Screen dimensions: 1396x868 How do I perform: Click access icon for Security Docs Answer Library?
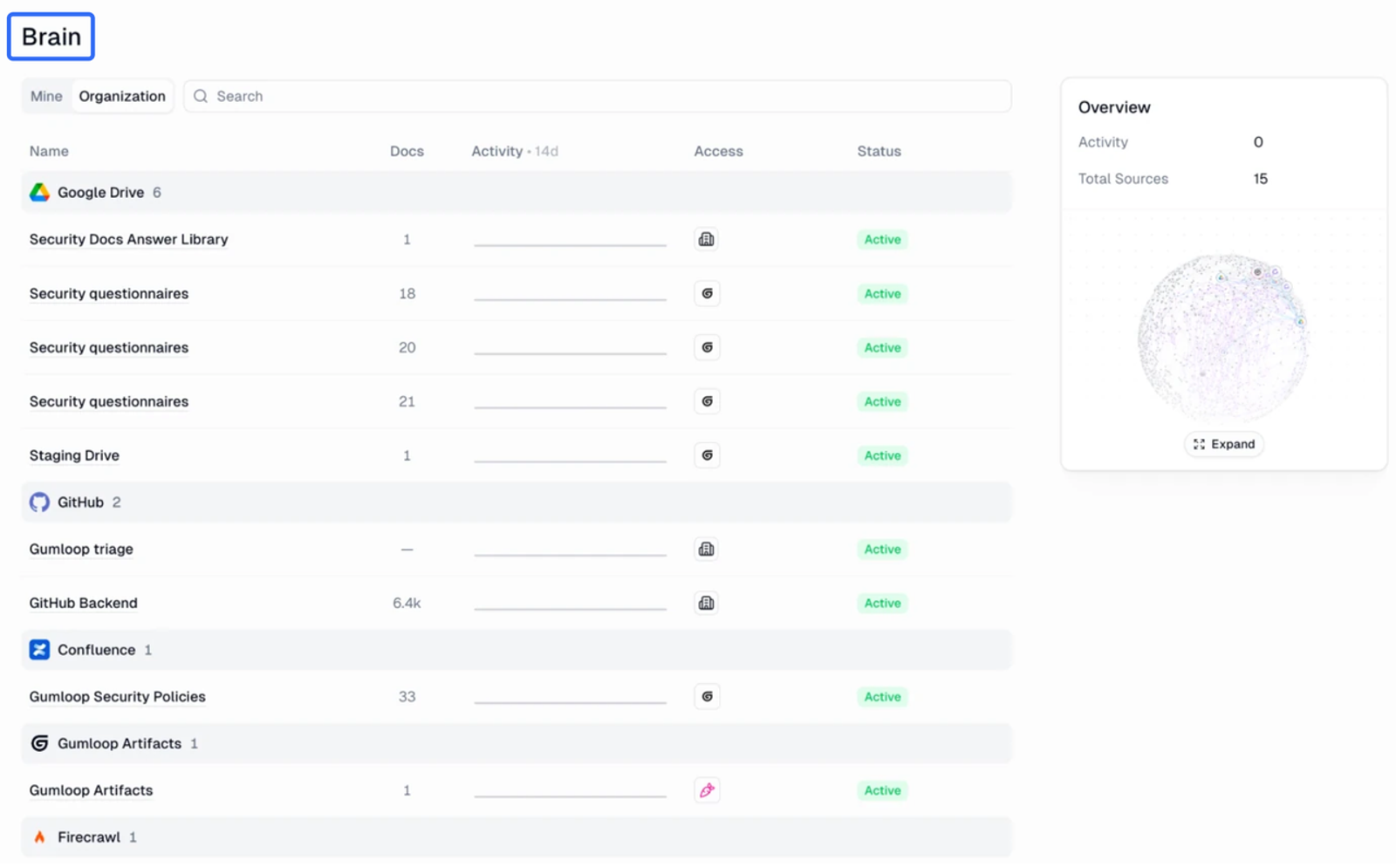pyautogui.click(x=707, y=239)
